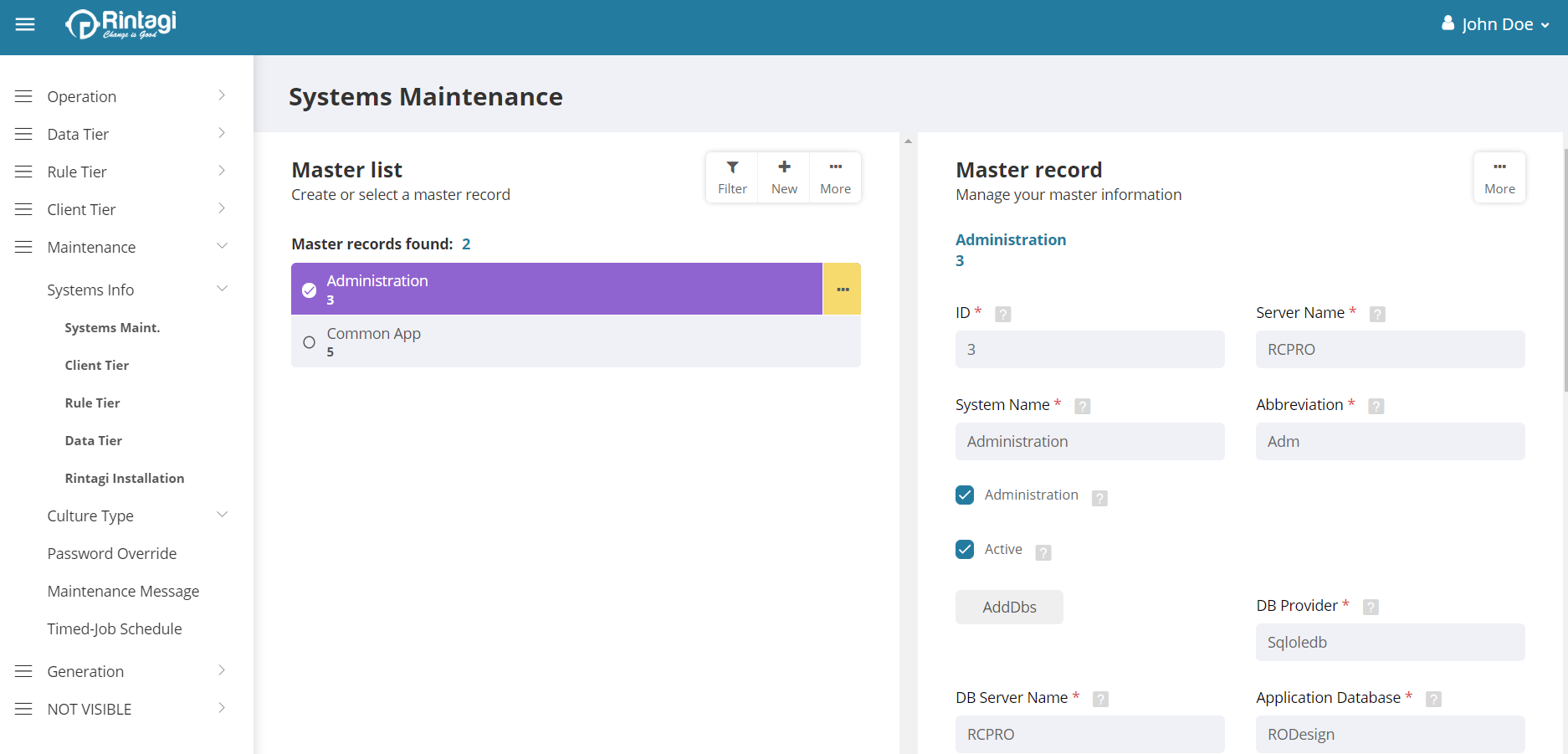
Task: Click the Server Name input field
Action: pos(1390,349)
